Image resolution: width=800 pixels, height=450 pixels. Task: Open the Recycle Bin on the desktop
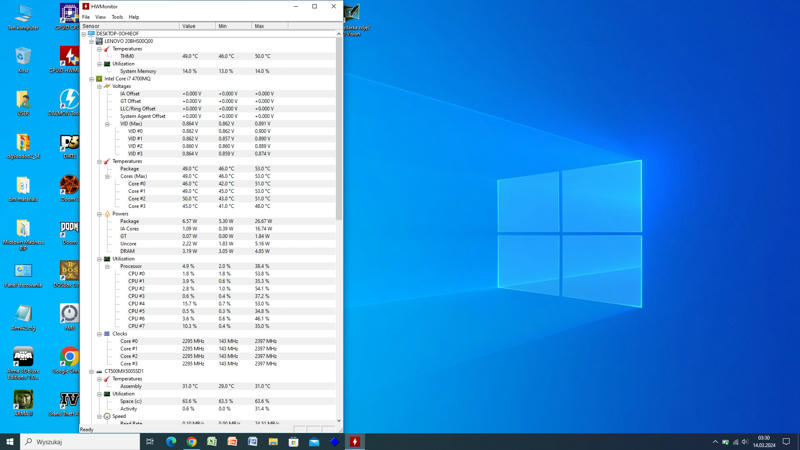point(23,60)
